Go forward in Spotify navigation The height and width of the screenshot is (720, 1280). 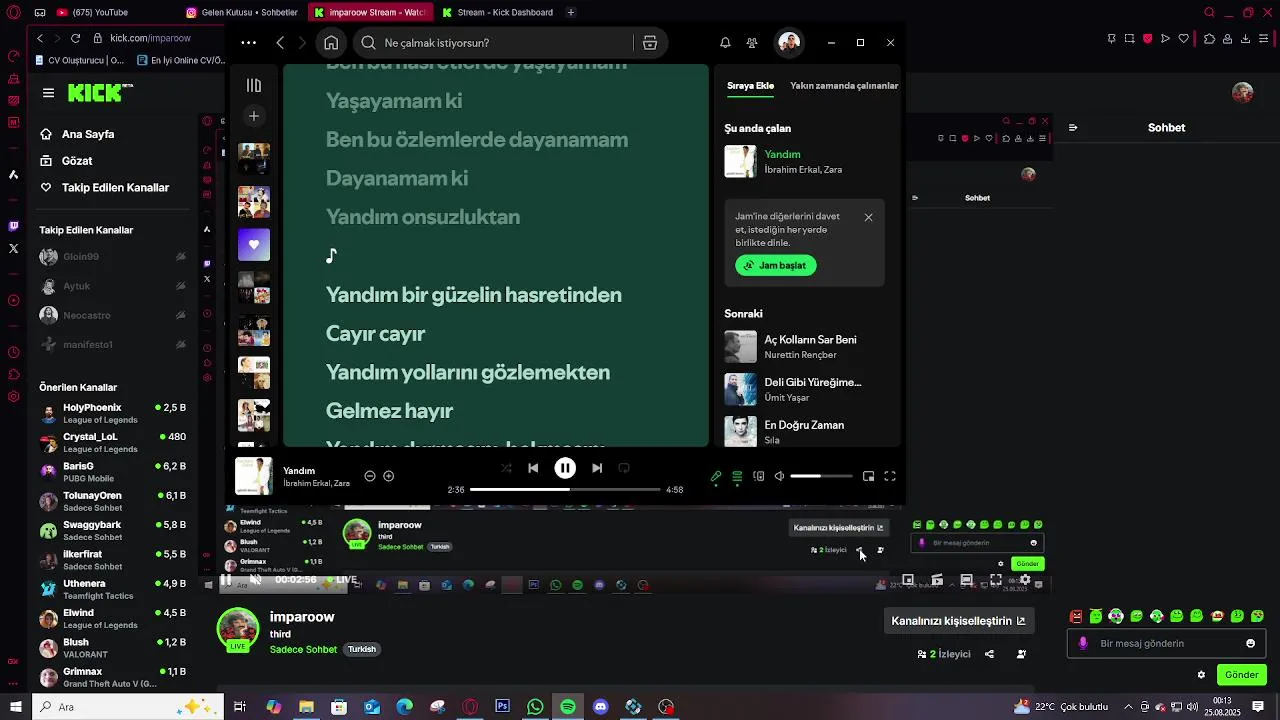[305, 43]
